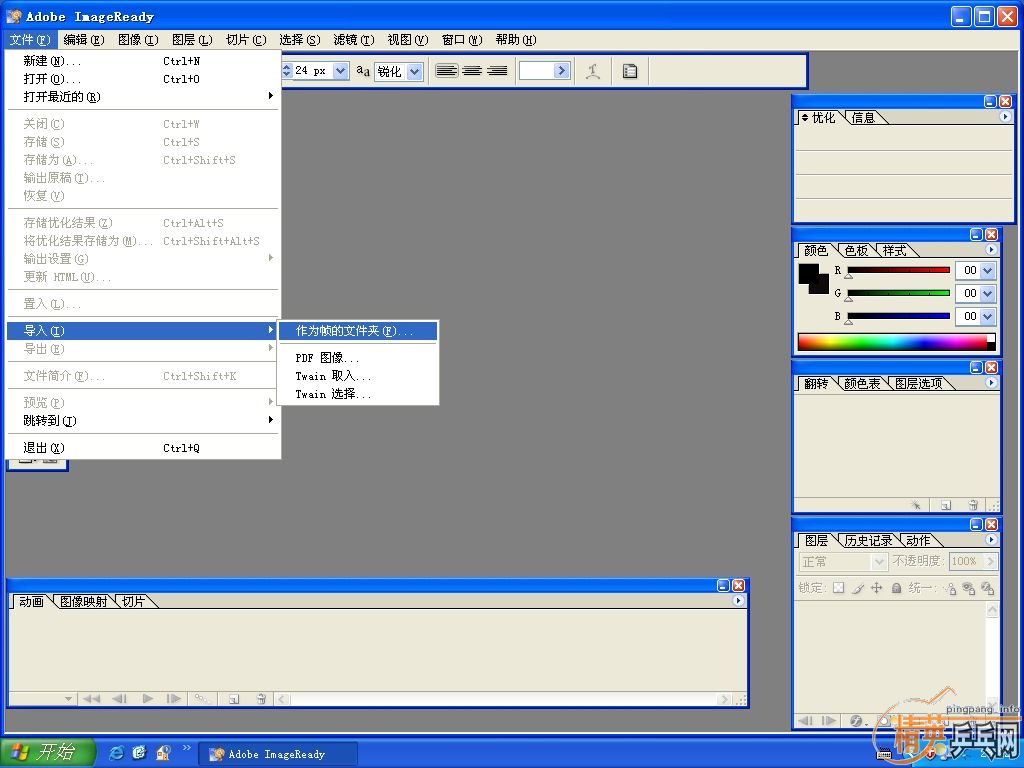Click the red R slider track

click(x=898, y=270)
